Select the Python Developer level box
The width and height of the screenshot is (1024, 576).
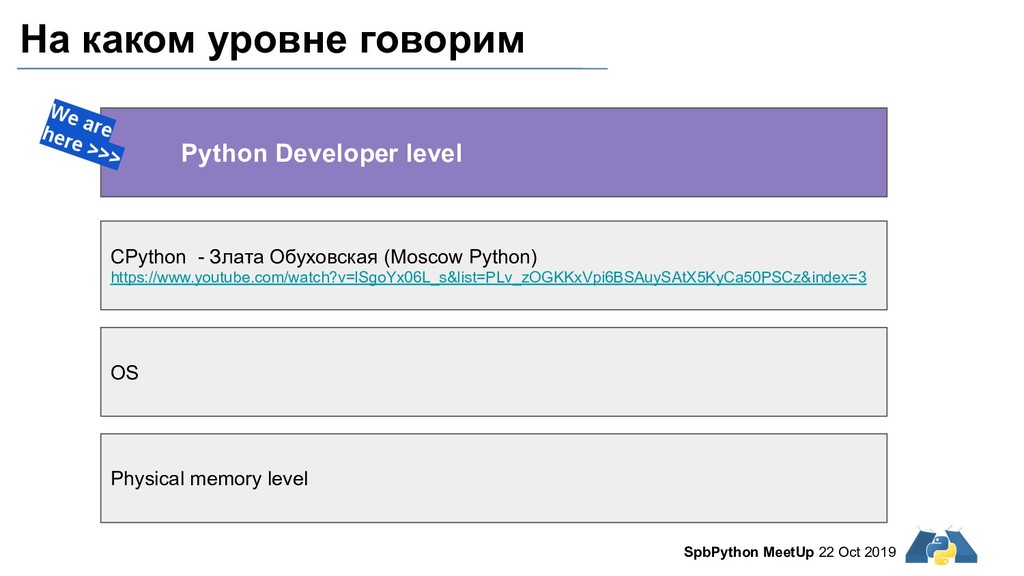(x=494, y=152)
